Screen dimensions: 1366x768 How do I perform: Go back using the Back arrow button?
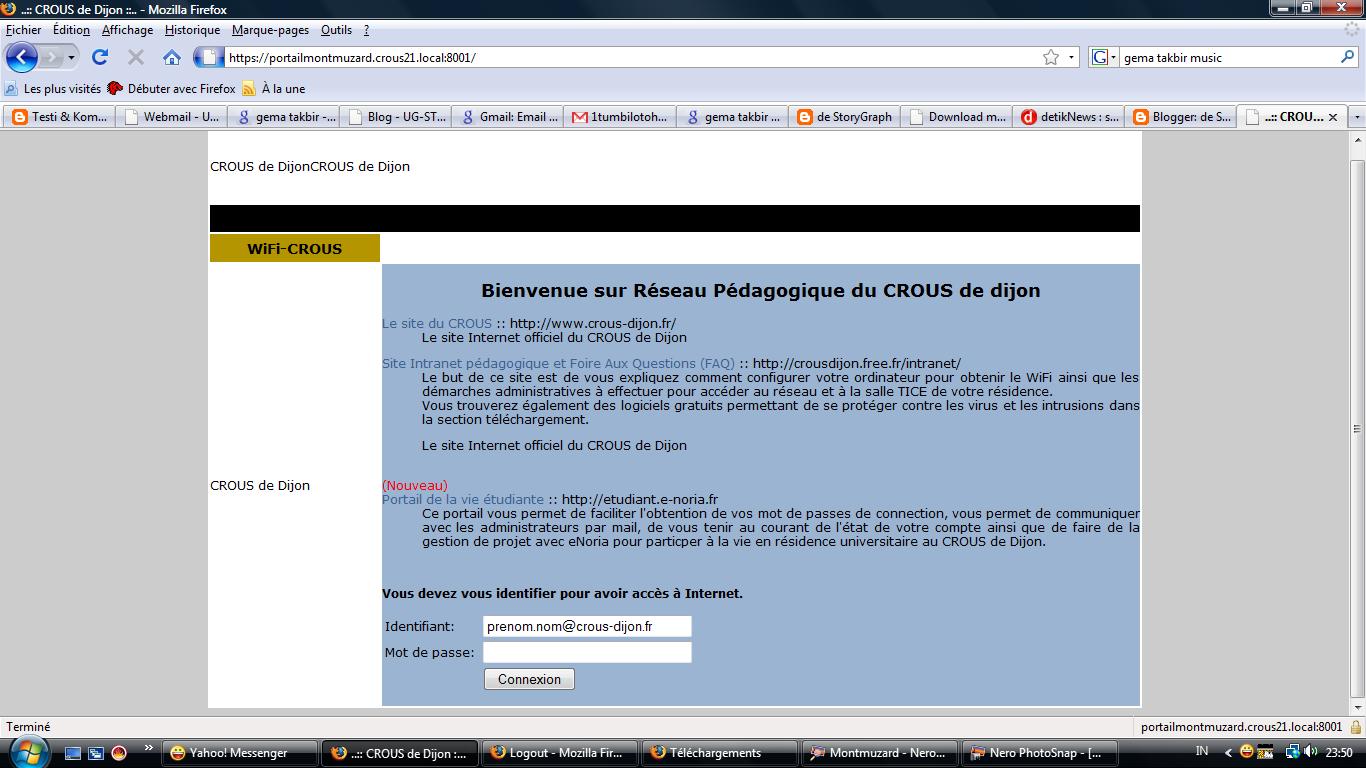(x=22, y=57)
